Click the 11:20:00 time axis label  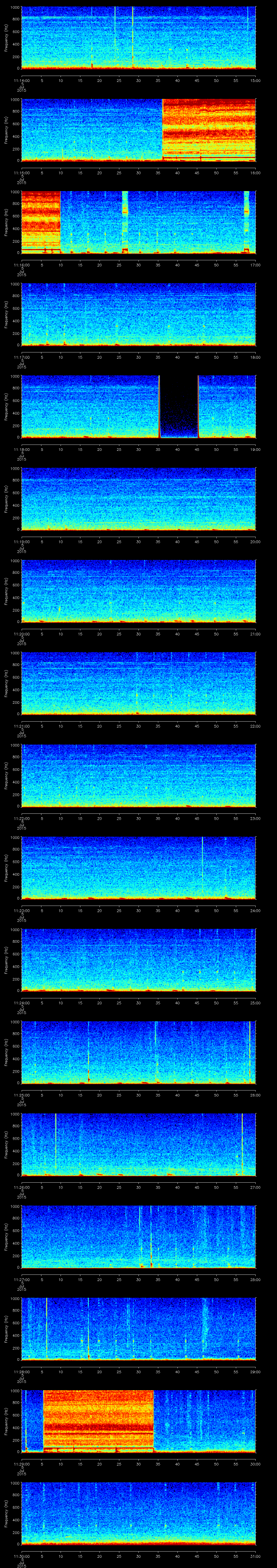pos(21,634)
